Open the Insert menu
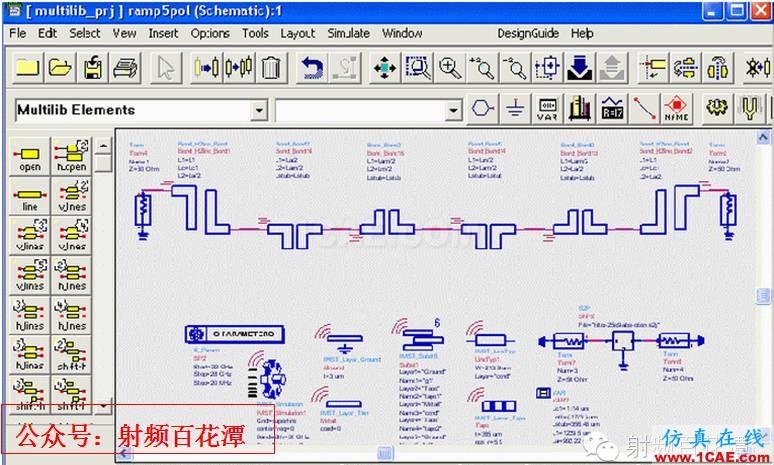The height and width of the screenshot is (465, 774). (x=163, y=33)
